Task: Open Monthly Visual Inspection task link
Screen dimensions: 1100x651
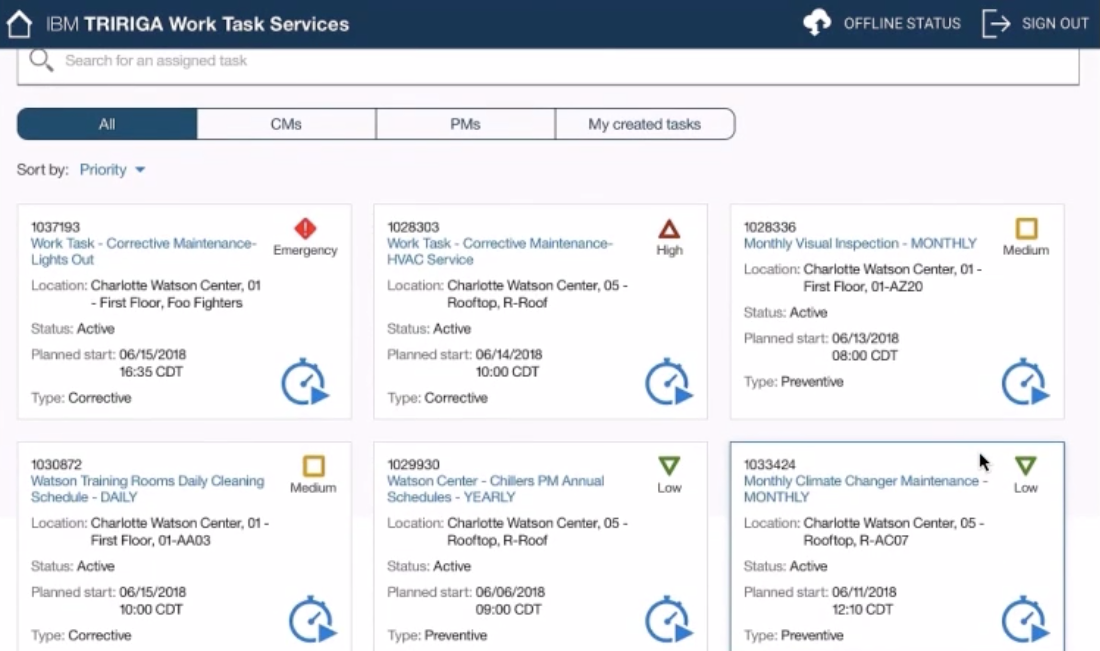Action: tap(859, 243)
